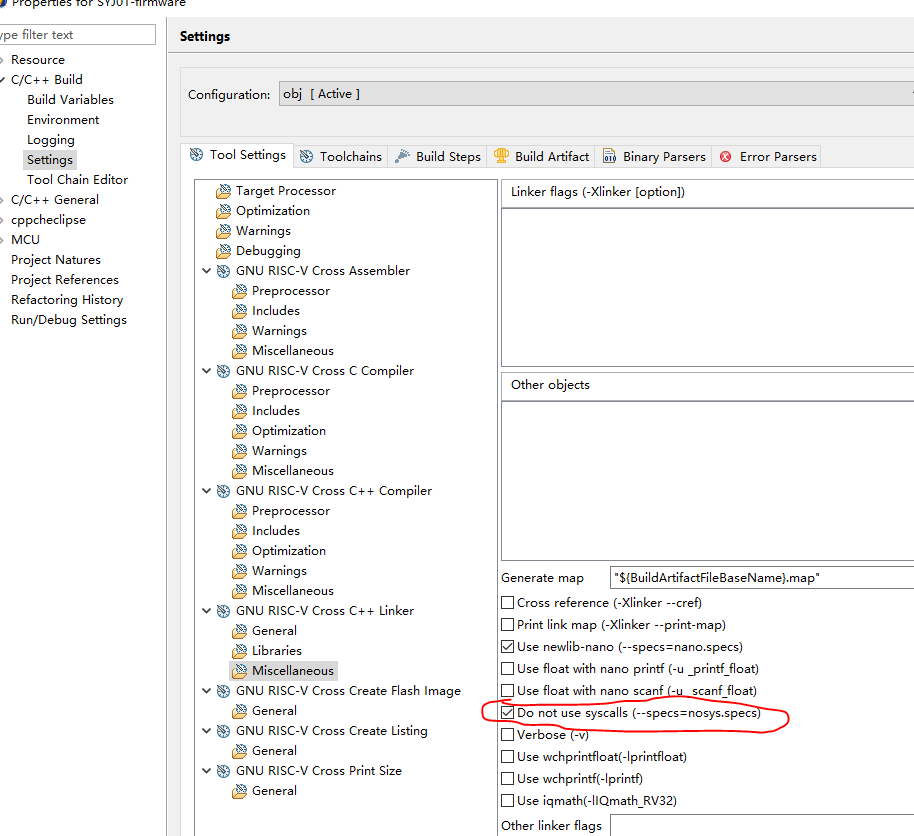This screenshot has height=836, width=914.
Task: Click the Cross Print Size tool icon
Action: click(223, 771)
